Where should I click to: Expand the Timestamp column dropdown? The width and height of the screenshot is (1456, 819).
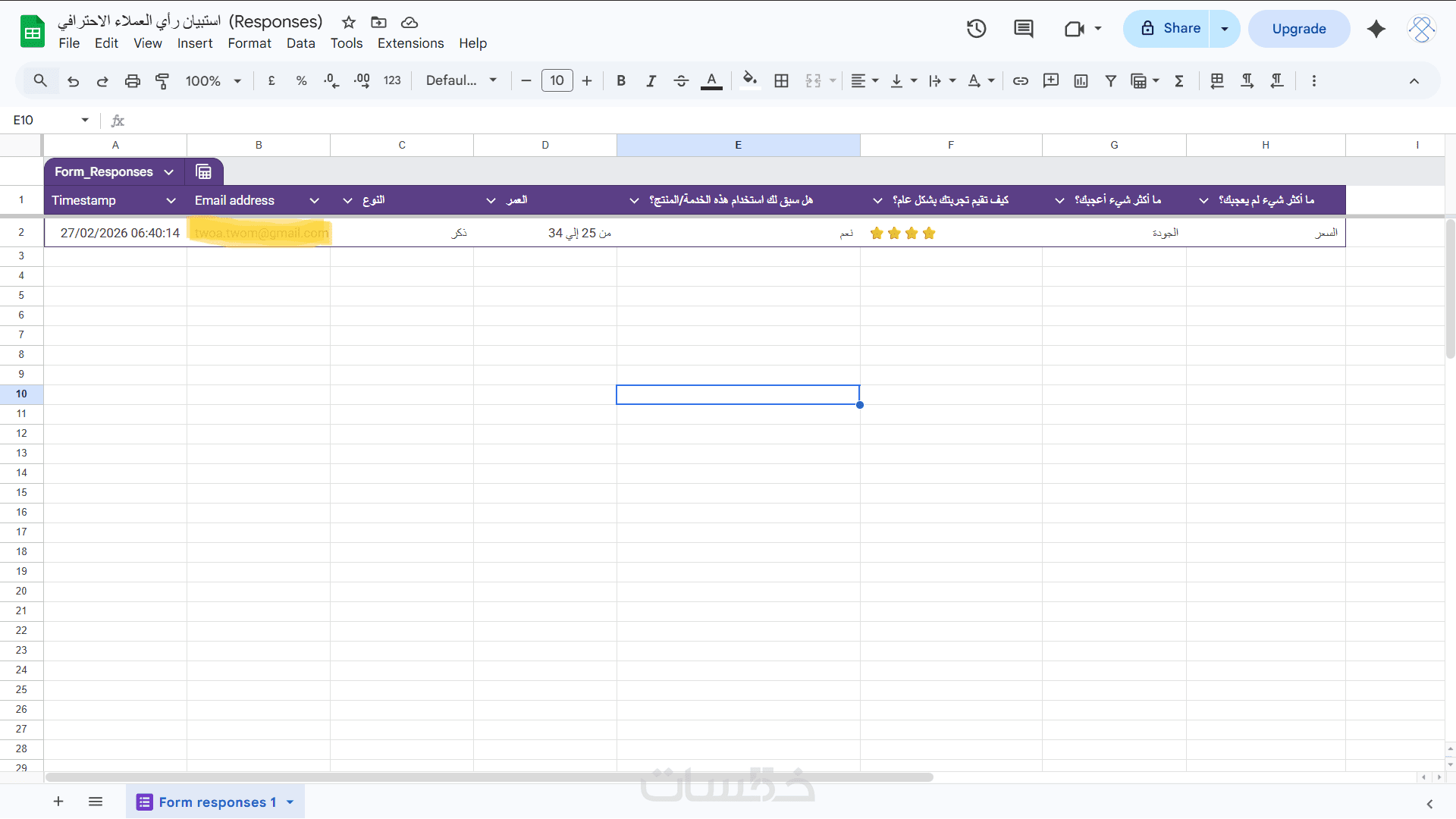171,200
